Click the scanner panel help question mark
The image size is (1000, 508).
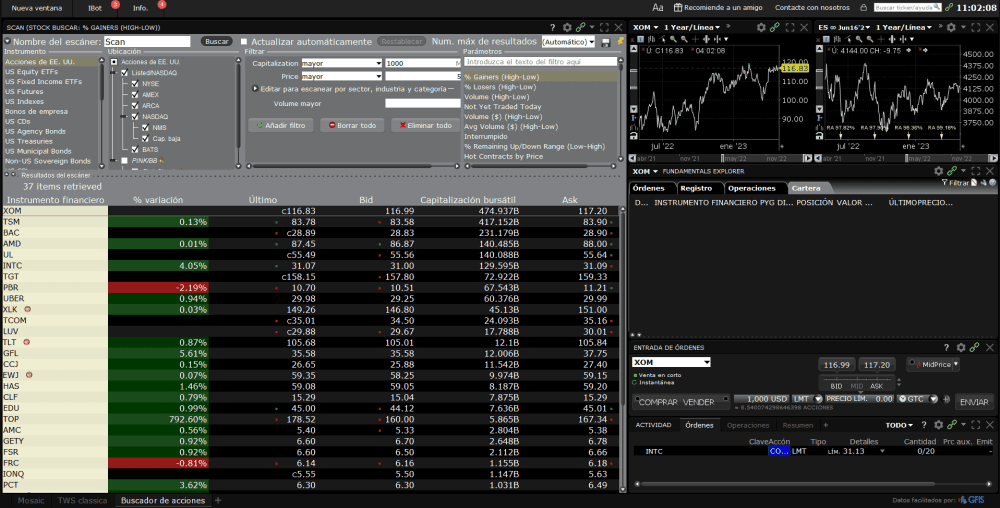click(553, 27)
